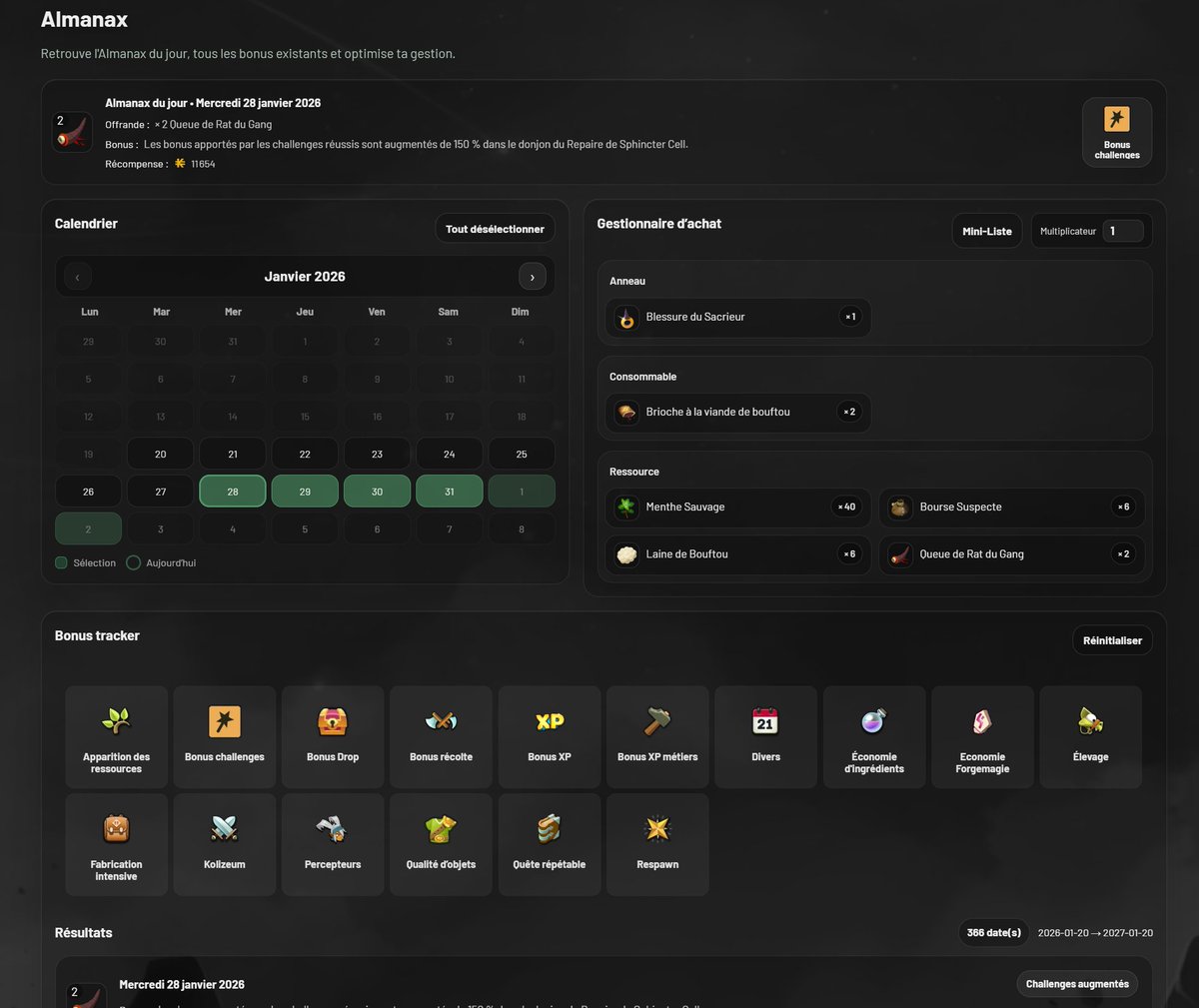Select the Économie d'ingrédients potion tile
This screenshot has height=1008, width=1199.
(x=874, y=737)
